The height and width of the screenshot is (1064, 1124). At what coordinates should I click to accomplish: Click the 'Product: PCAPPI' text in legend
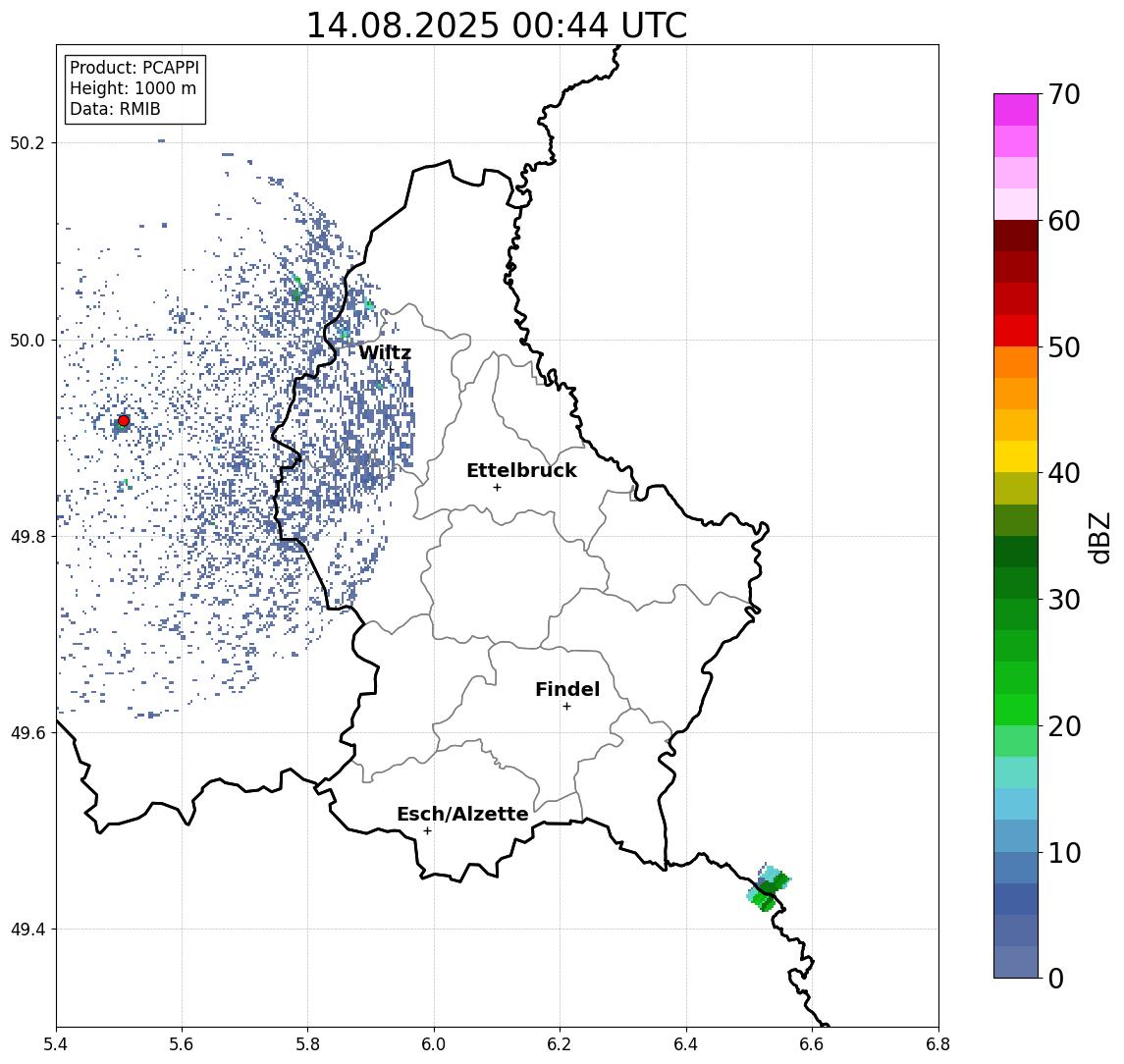[x=134, y=68]
